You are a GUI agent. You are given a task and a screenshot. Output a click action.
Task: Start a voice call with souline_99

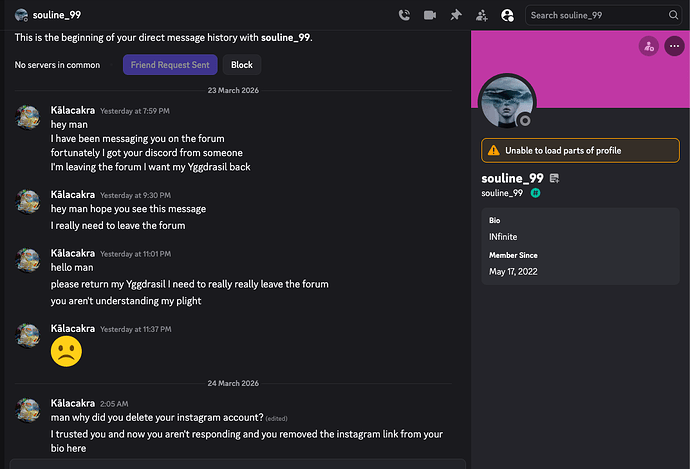click(404, 15)
